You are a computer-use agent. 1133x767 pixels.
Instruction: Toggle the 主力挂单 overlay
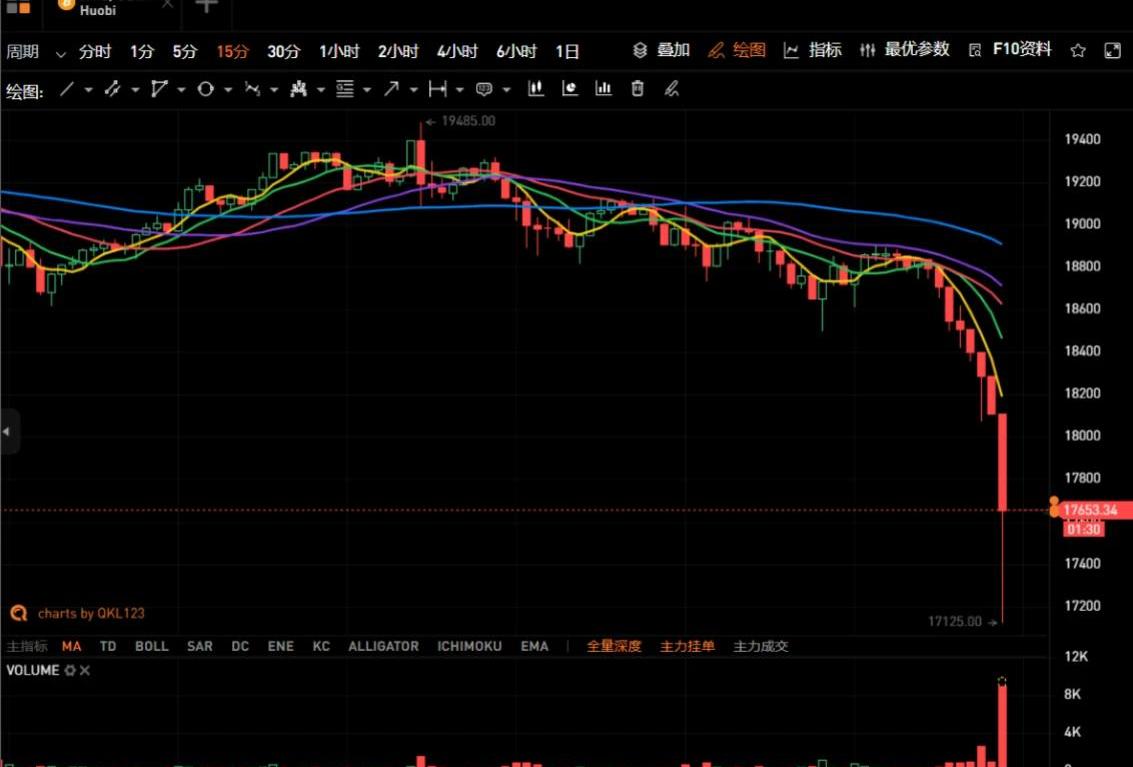687,647
